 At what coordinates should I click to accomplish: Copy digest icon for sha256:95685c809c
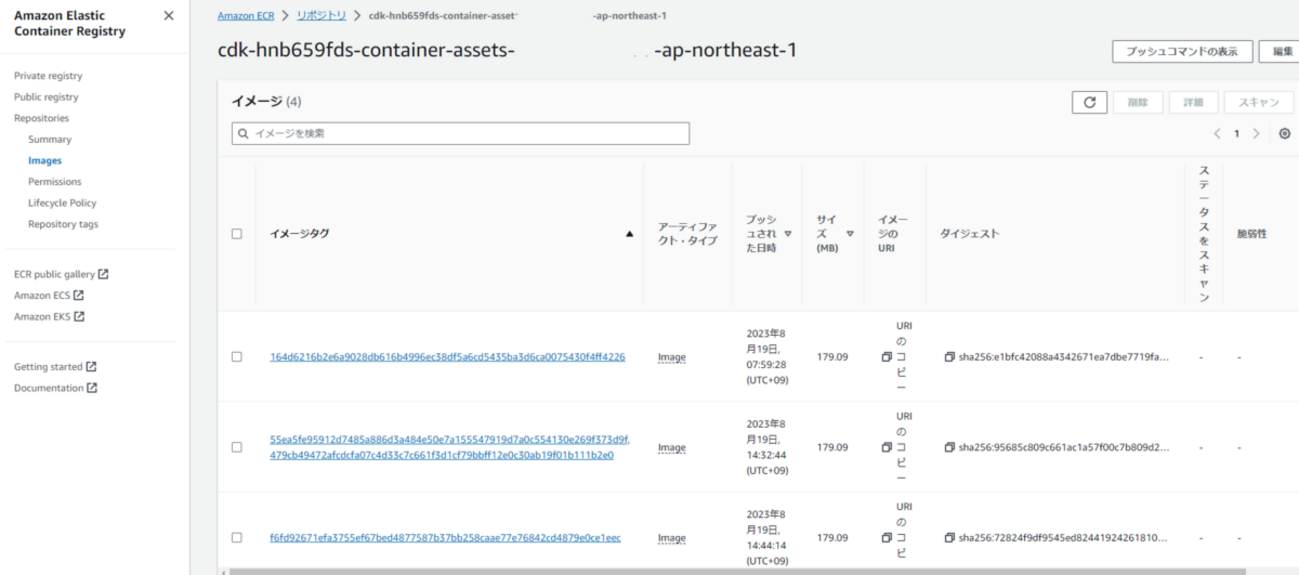coord(949,448)
